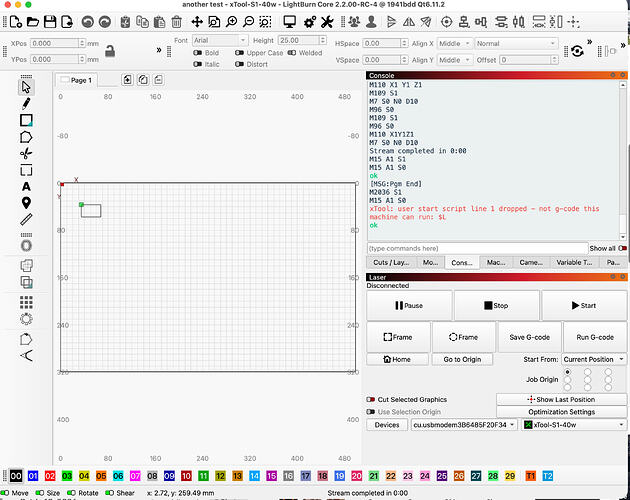This screenshot has width=630, height=500.
Task: Select the Polygon tool
Action: pyautogui.click(x=26, y=137)
